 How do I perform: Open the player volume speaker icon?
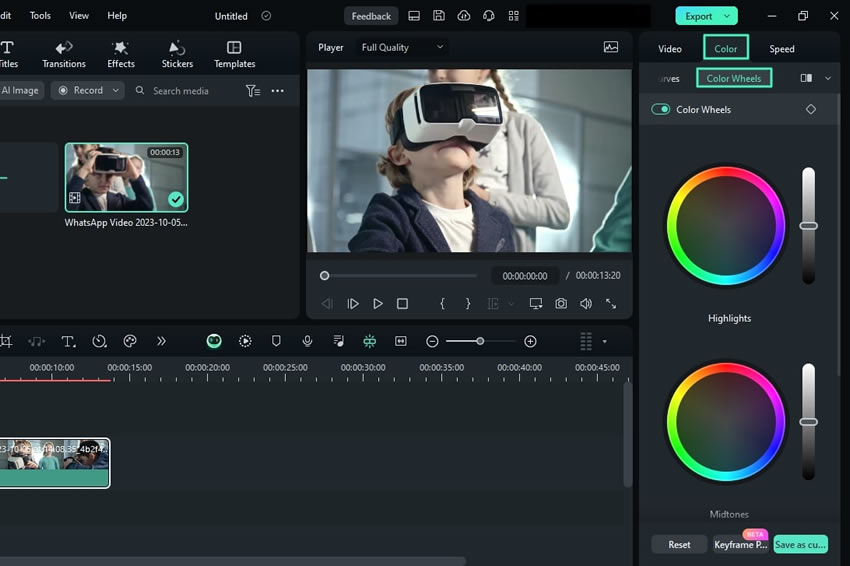pos(586,304)
